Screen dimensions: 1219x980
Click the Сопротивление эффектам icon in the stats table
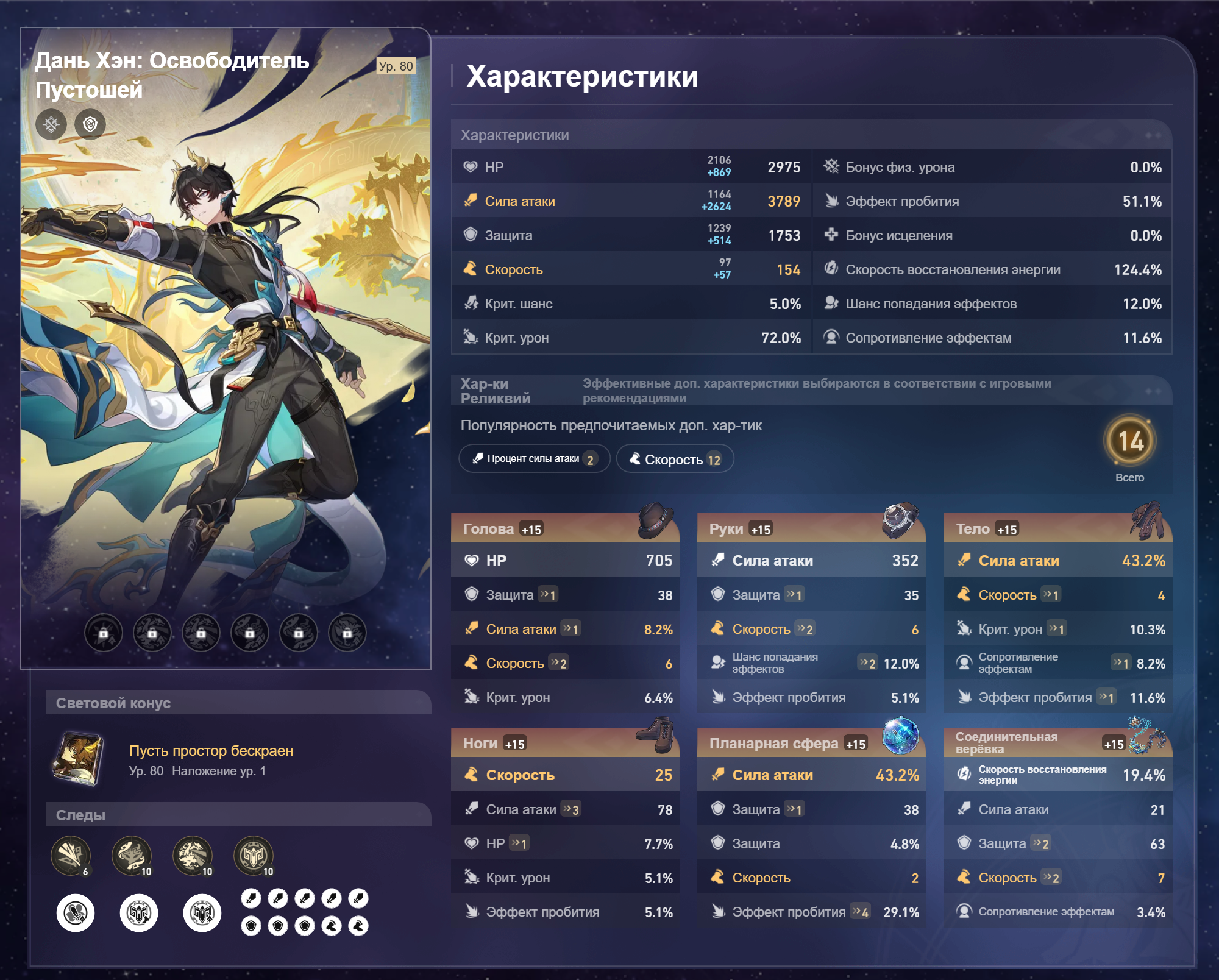(x=831, y=338)
